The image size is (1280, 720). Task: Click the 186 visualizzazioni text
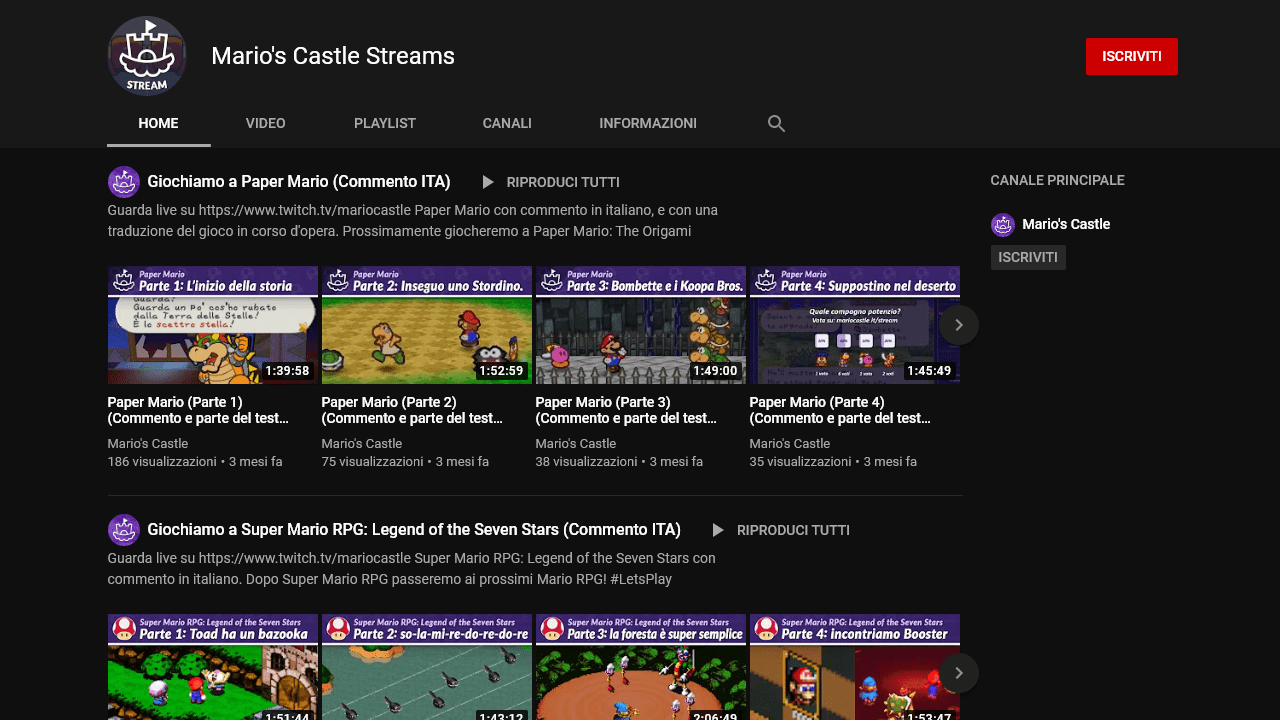(162, 462)
